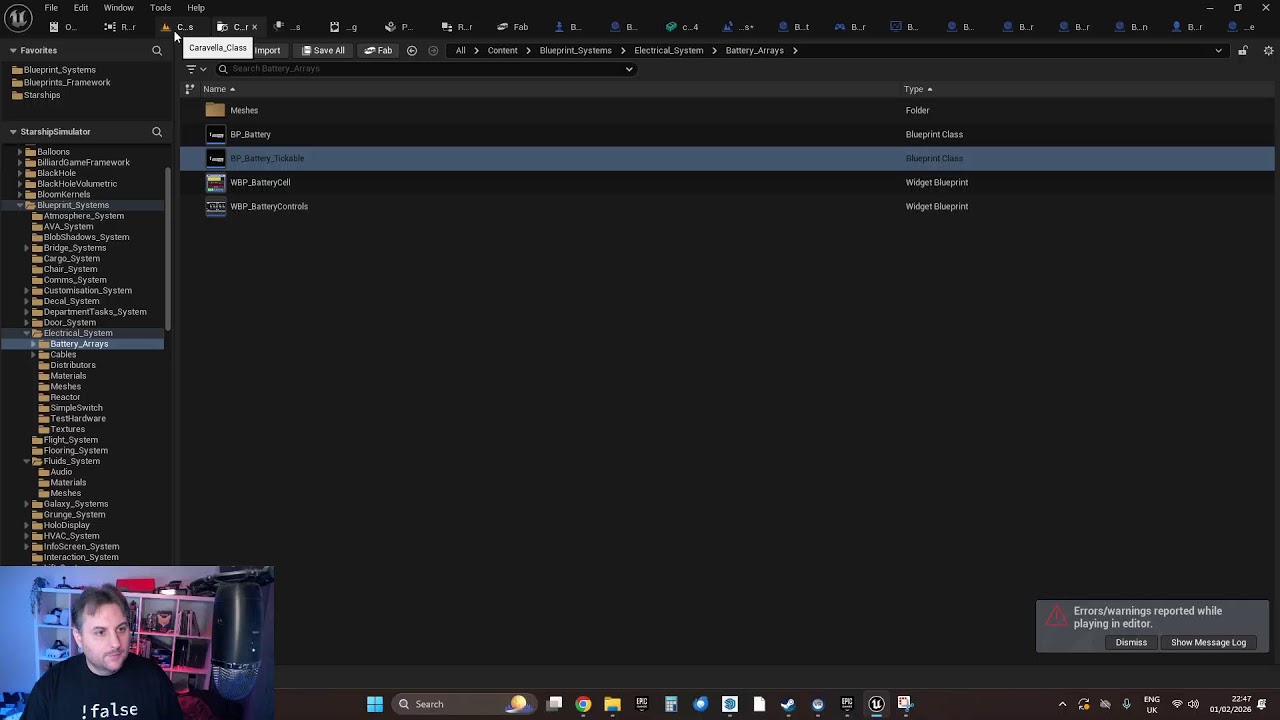Dismiss the errors notification
The image size is (1280, 720).
pos(1131,643)
